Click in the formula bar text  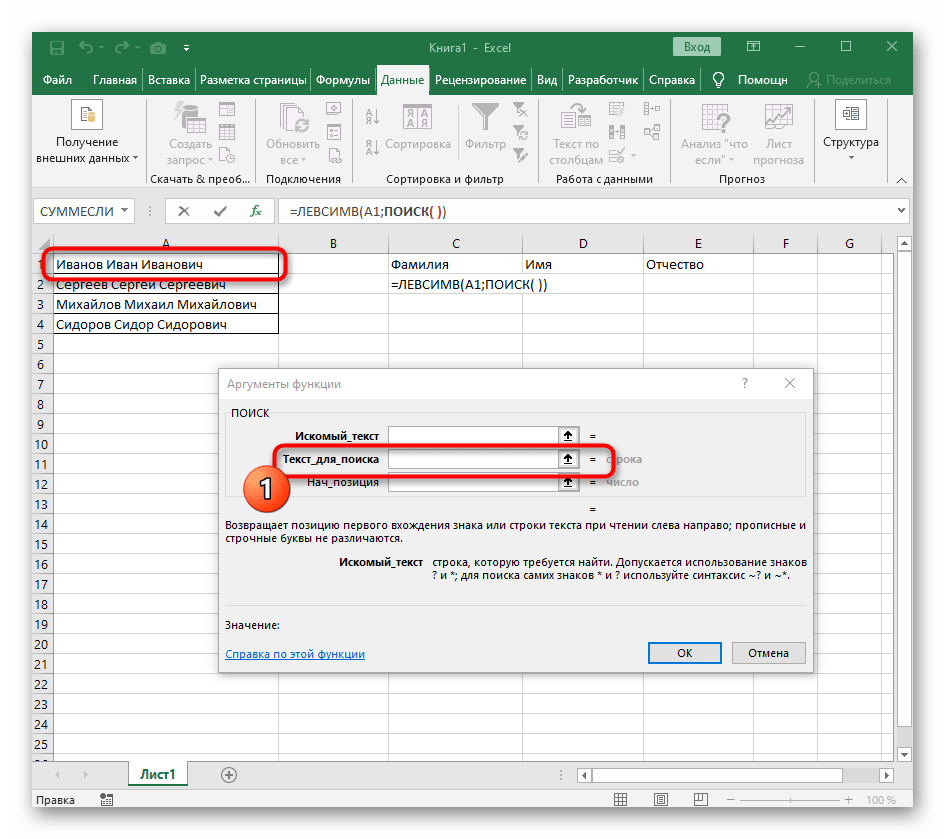tap(368, 212)
